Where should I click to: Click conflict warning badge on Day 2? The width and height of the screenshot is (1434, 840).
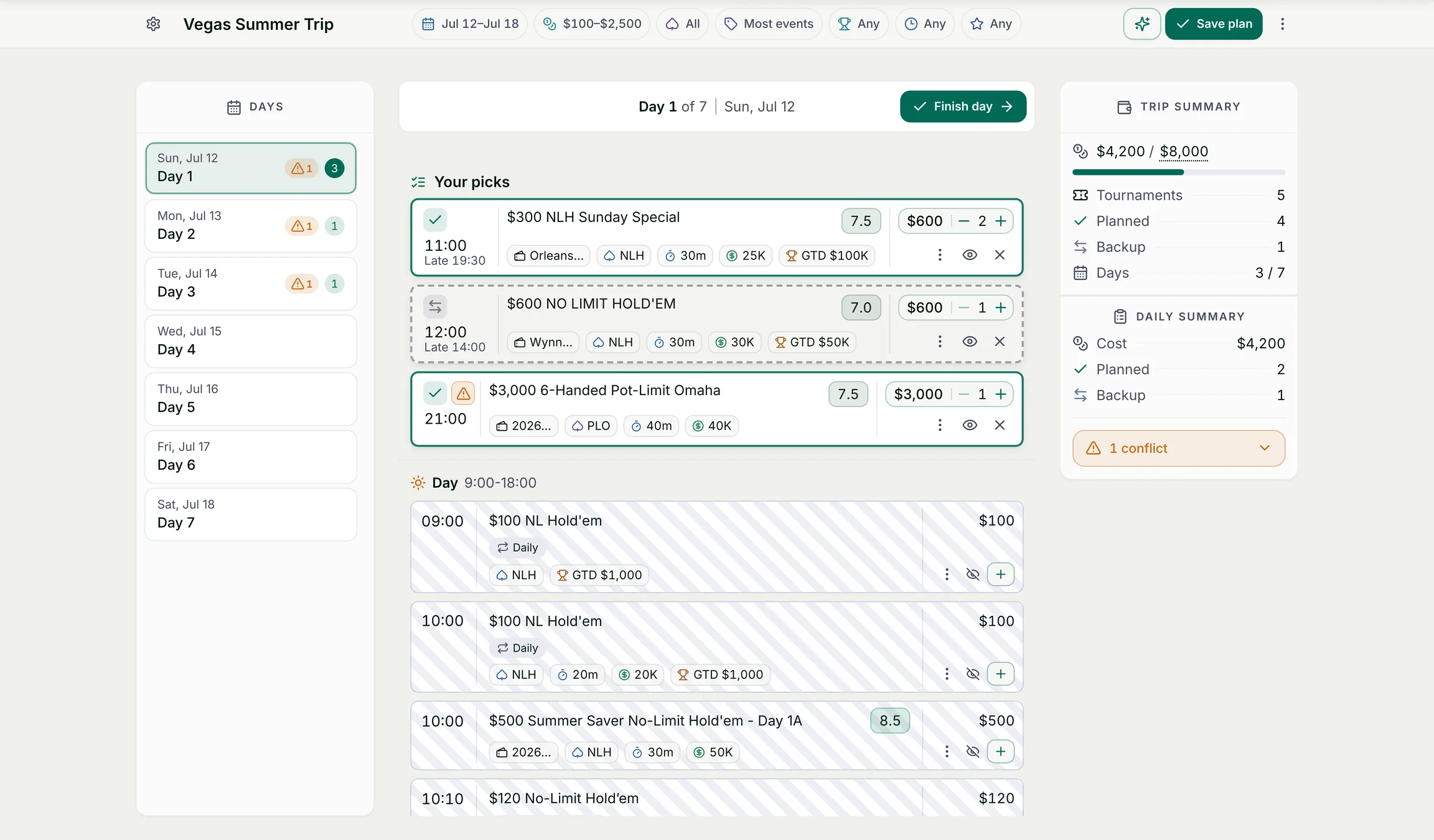pos(302,226)
